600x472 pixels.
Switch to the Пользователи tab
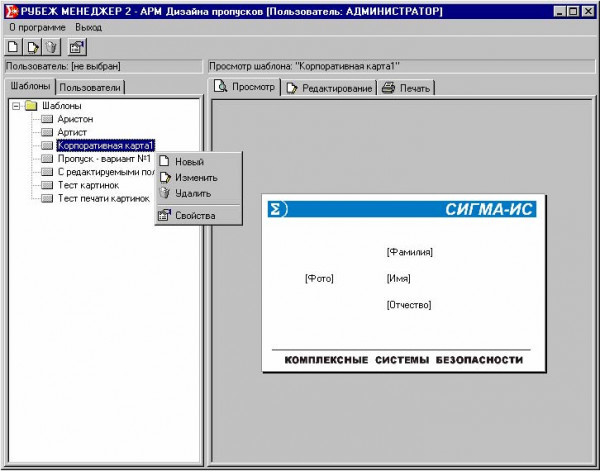90,87
